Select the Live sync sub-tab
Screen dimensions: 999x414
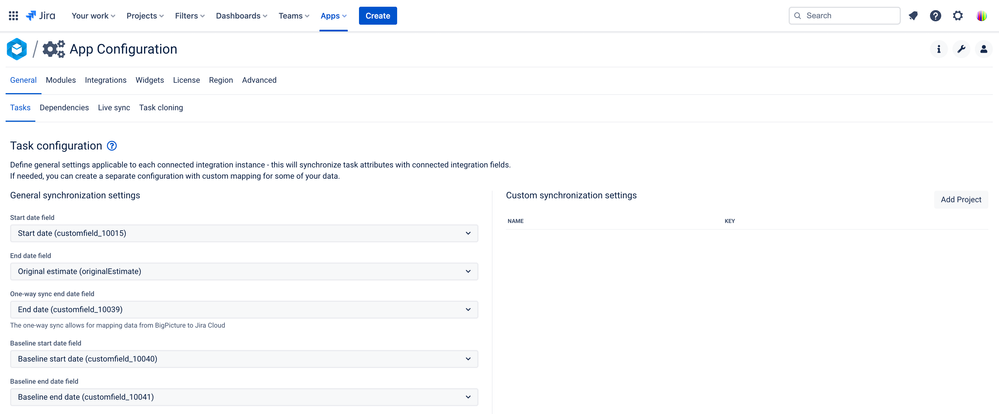point(114,108)
